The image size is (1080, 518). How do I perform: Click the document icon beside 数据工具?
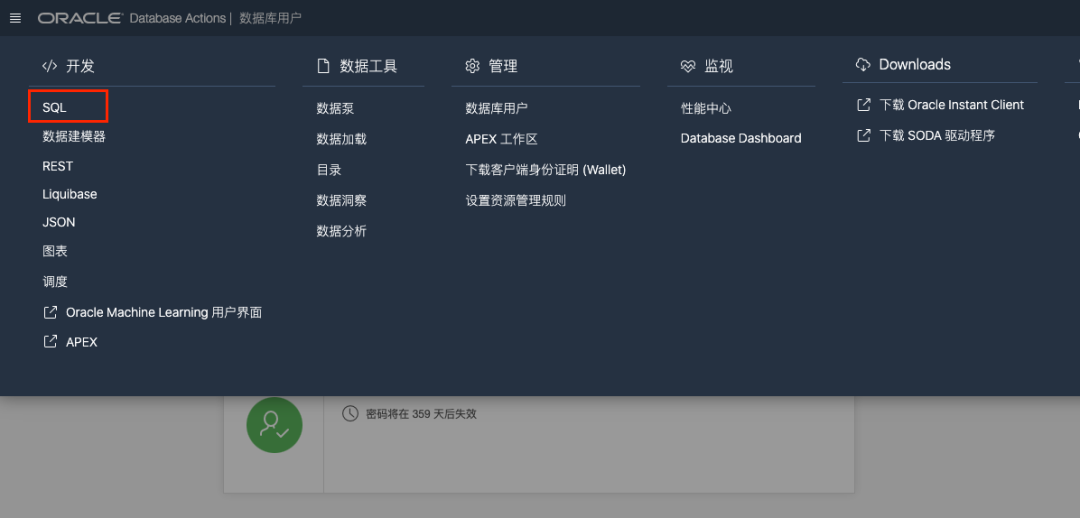[x=323, y=66]
